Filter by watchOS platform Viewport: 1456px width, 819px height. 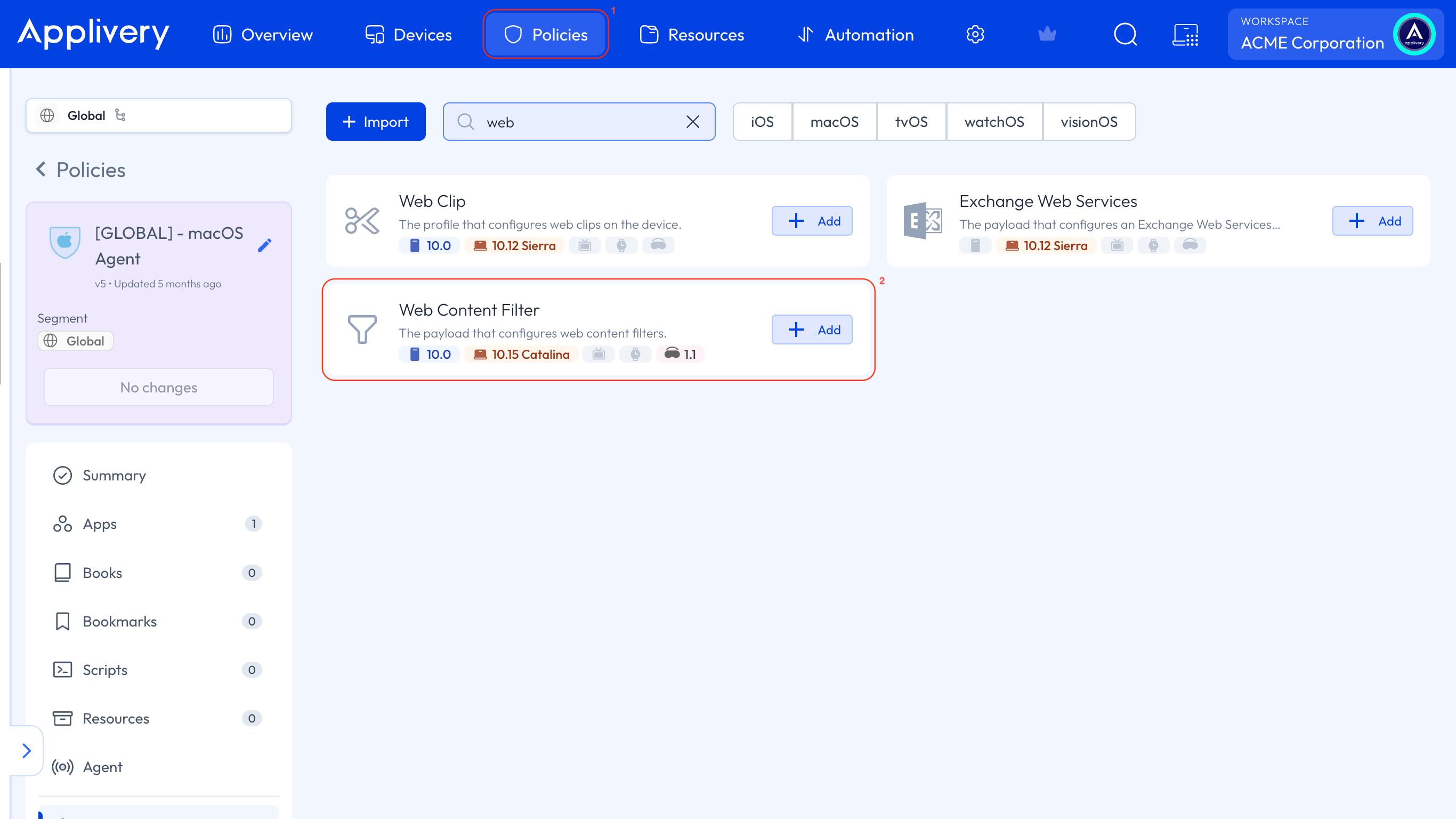pos(994,122)
